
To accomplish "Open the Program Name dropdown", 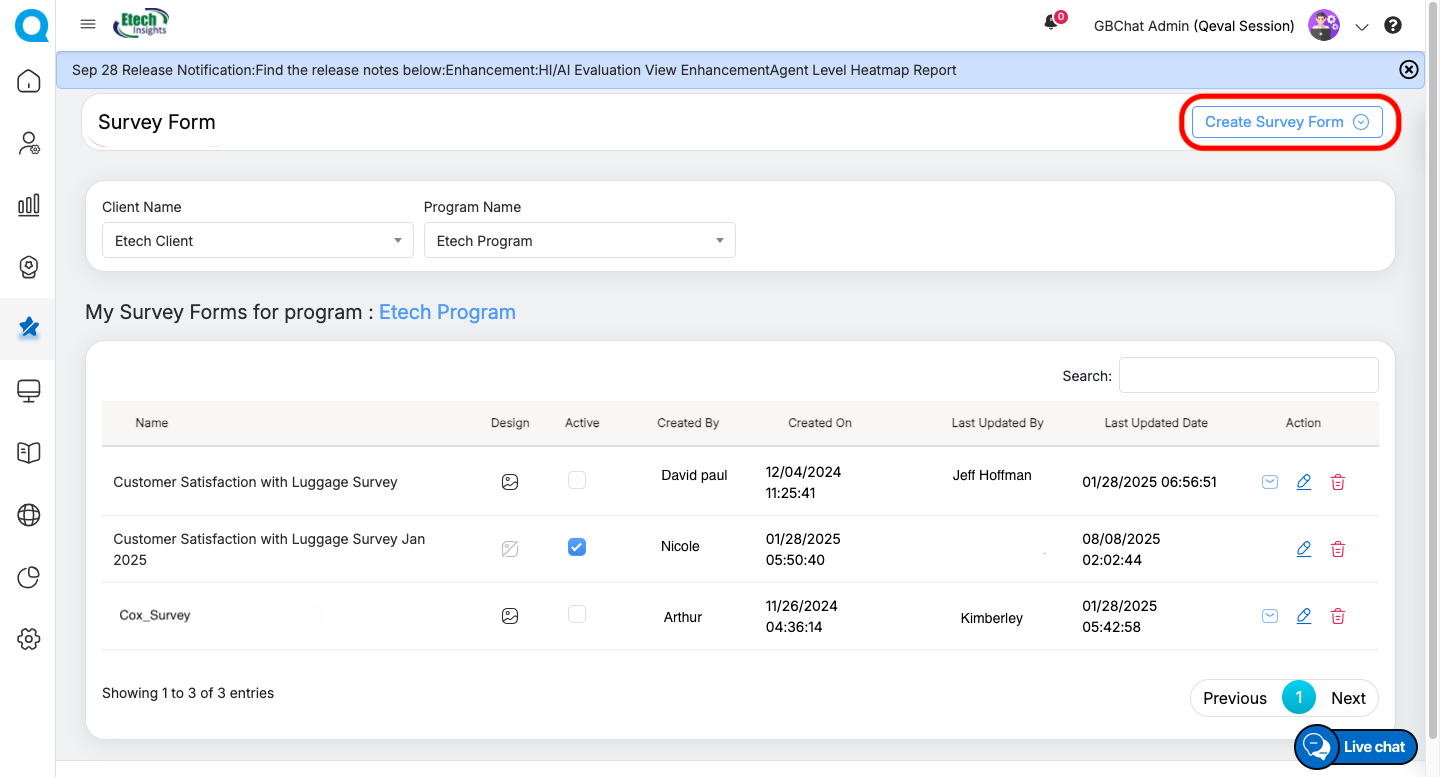I will pyautogui.click(x=579, y=241).
